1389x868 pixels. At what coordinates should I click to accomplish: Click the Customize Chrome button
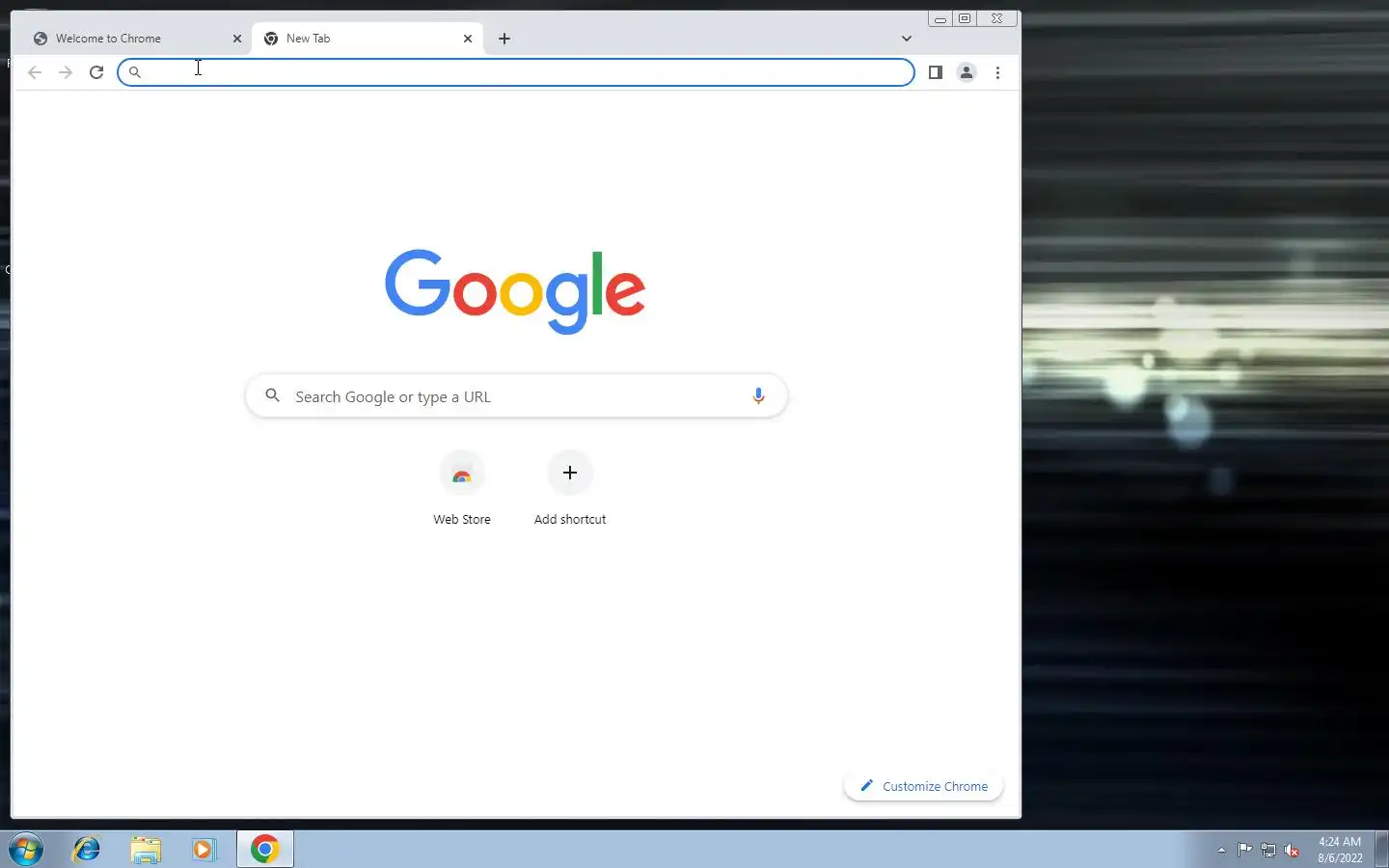924,786
